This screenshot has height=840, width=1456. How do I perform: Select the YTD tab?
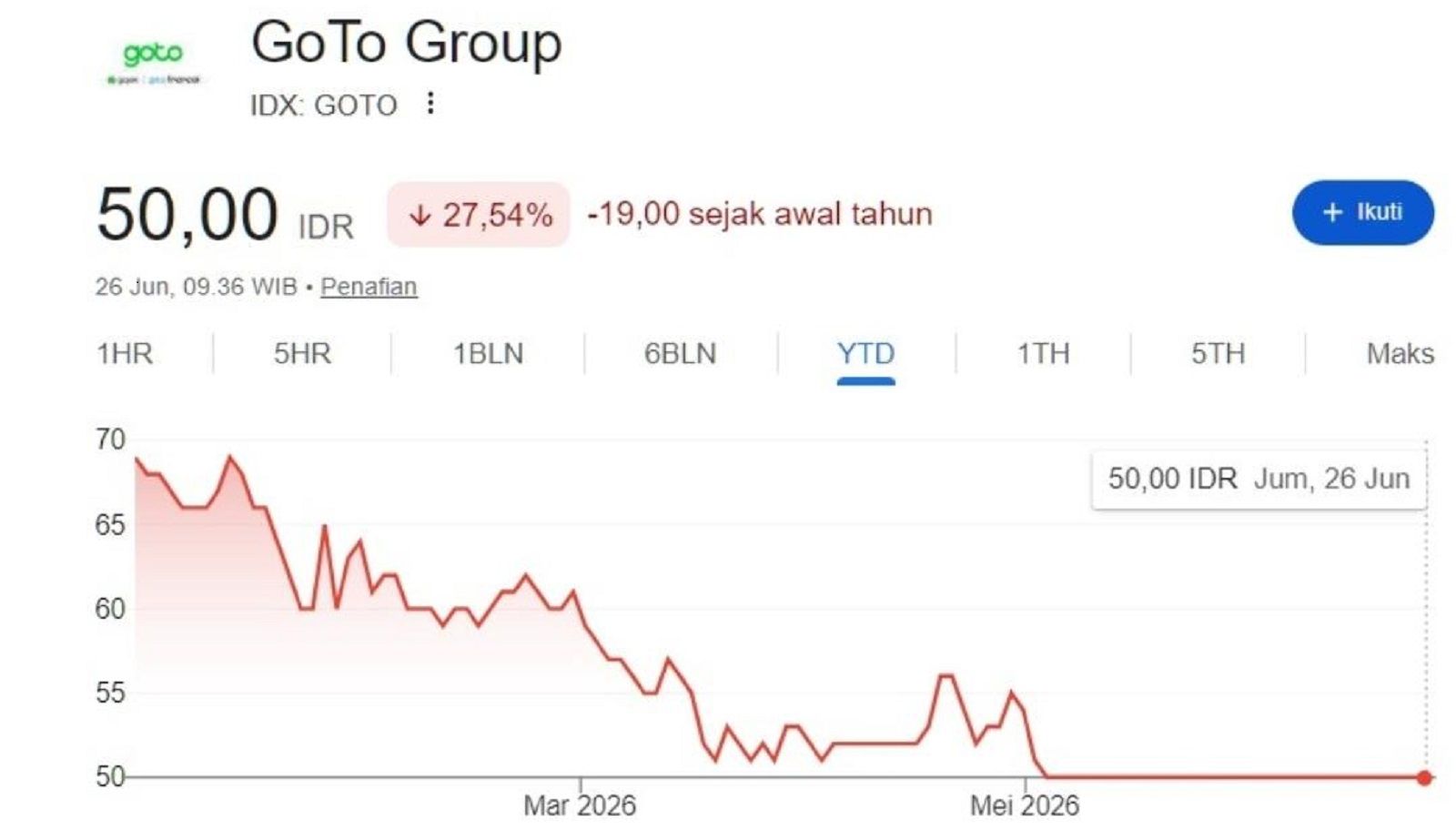pos(865,353)
